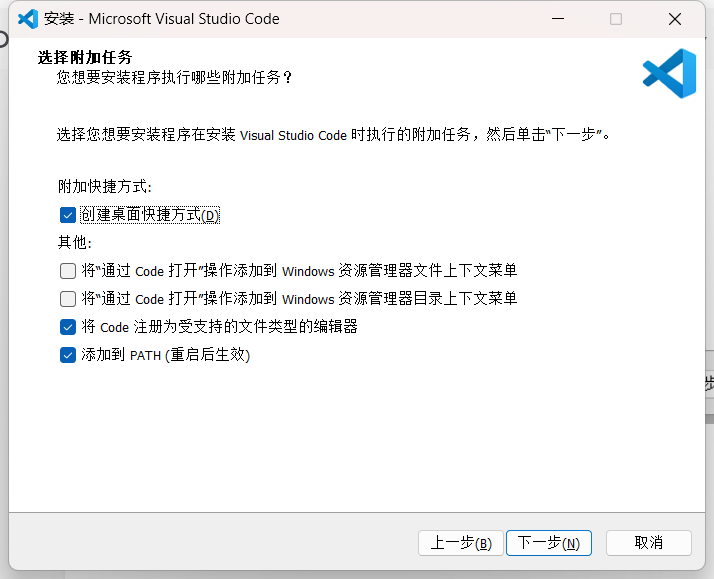
Task: Click the instruction text mentioning Visual Studio Code
Action: tap(333, 135)
